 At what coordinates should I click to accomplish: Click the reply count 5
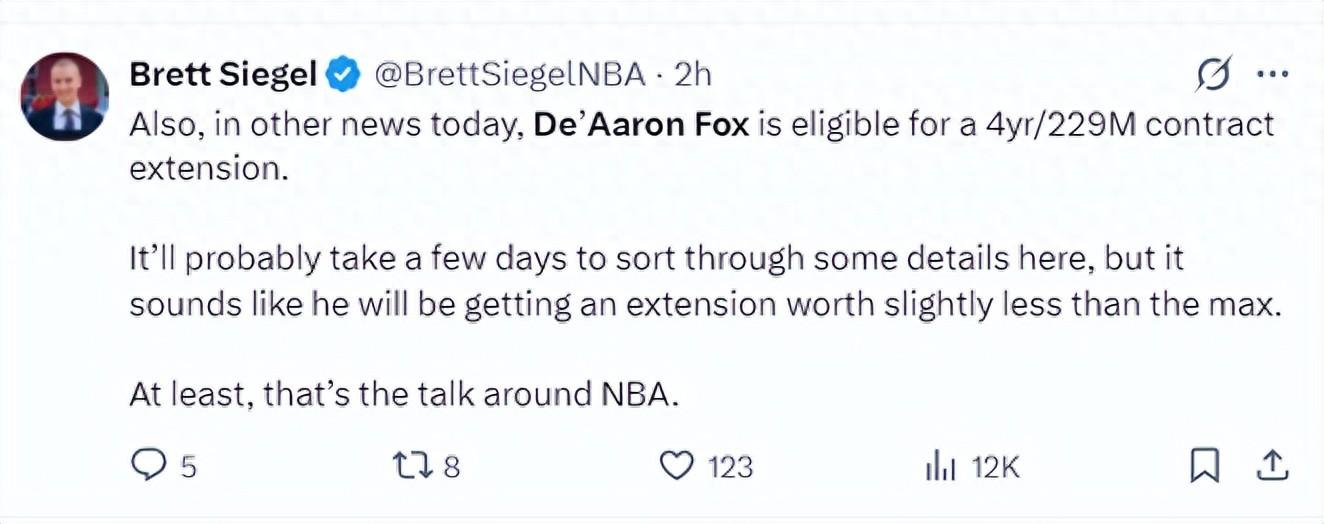coord(188,466)
